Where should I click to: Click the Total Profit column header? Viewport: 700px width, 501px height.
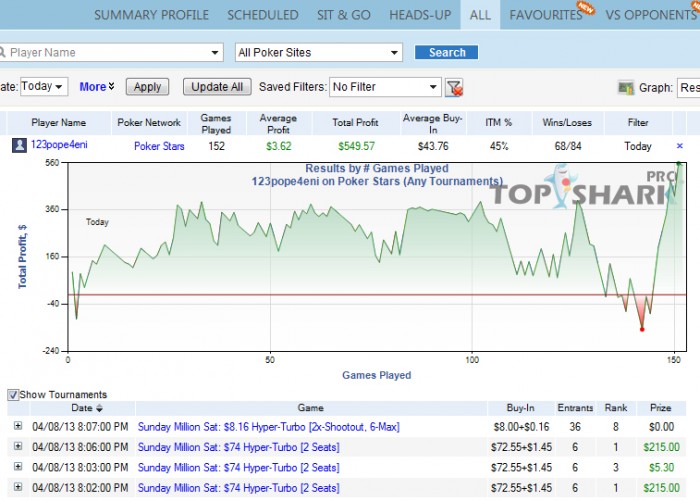(355, 123)
